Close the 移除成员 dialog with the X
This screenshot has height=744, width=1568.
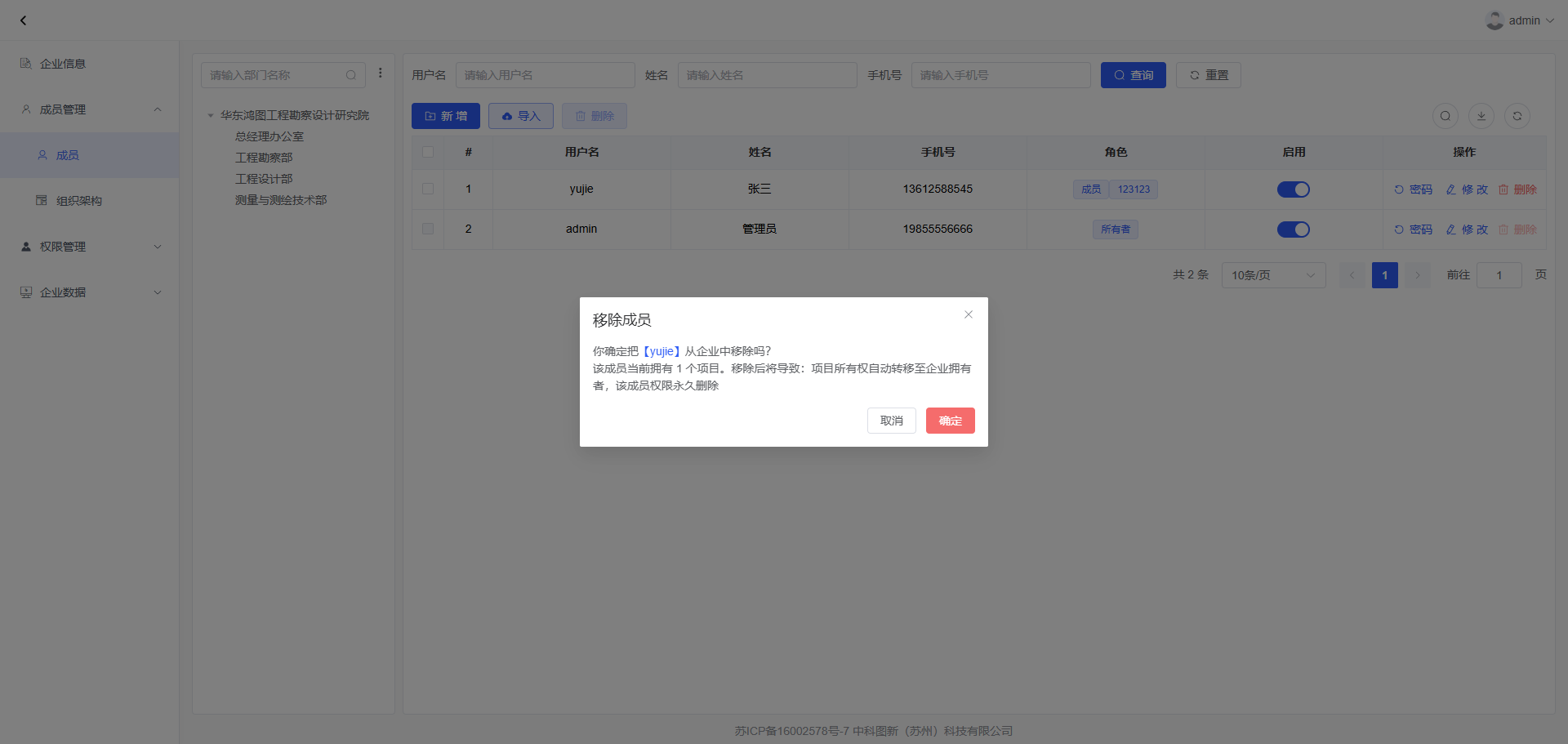coord(968,314)
